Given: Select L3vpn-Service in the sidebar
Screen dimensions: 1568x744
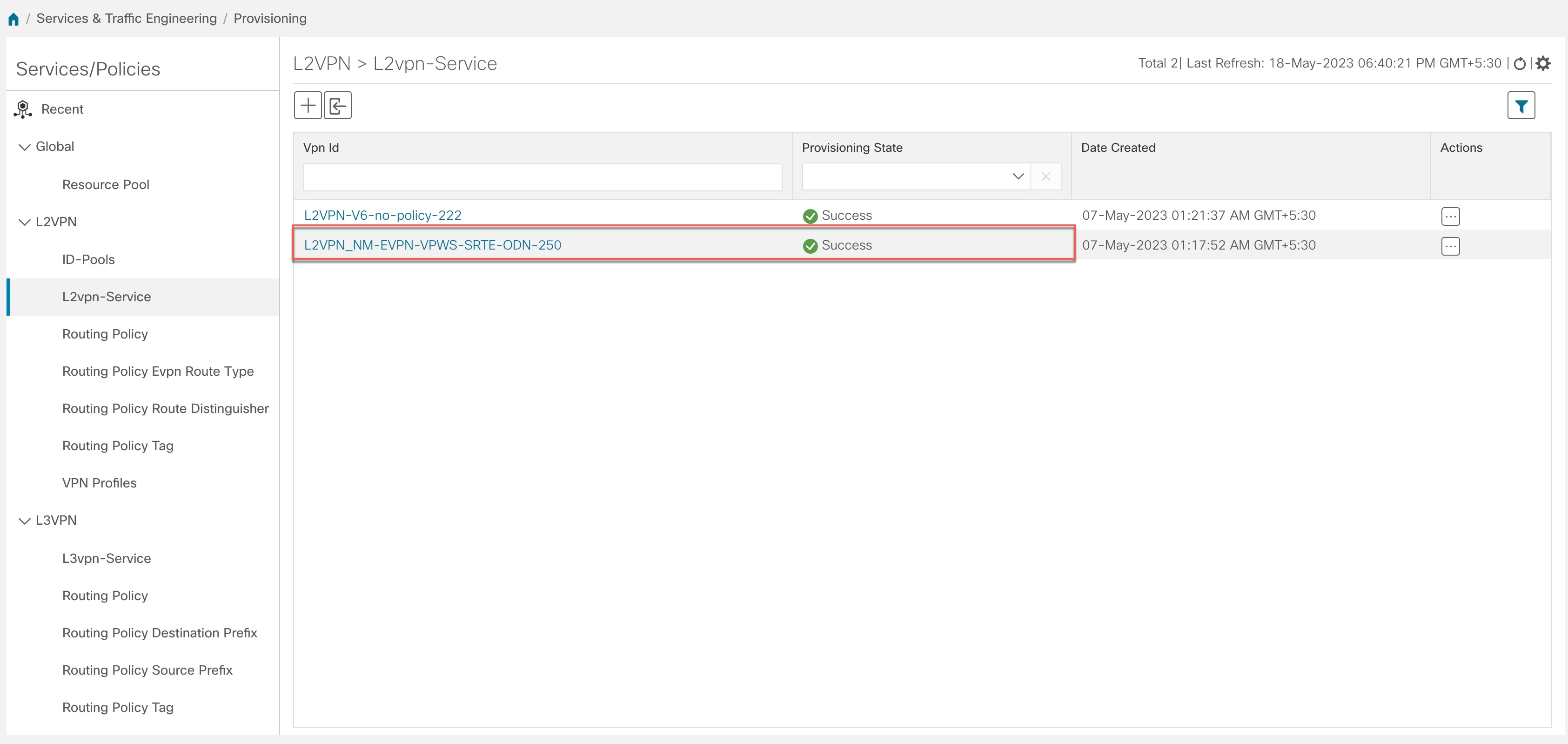Looking at the screenshot, I should 107,558.
